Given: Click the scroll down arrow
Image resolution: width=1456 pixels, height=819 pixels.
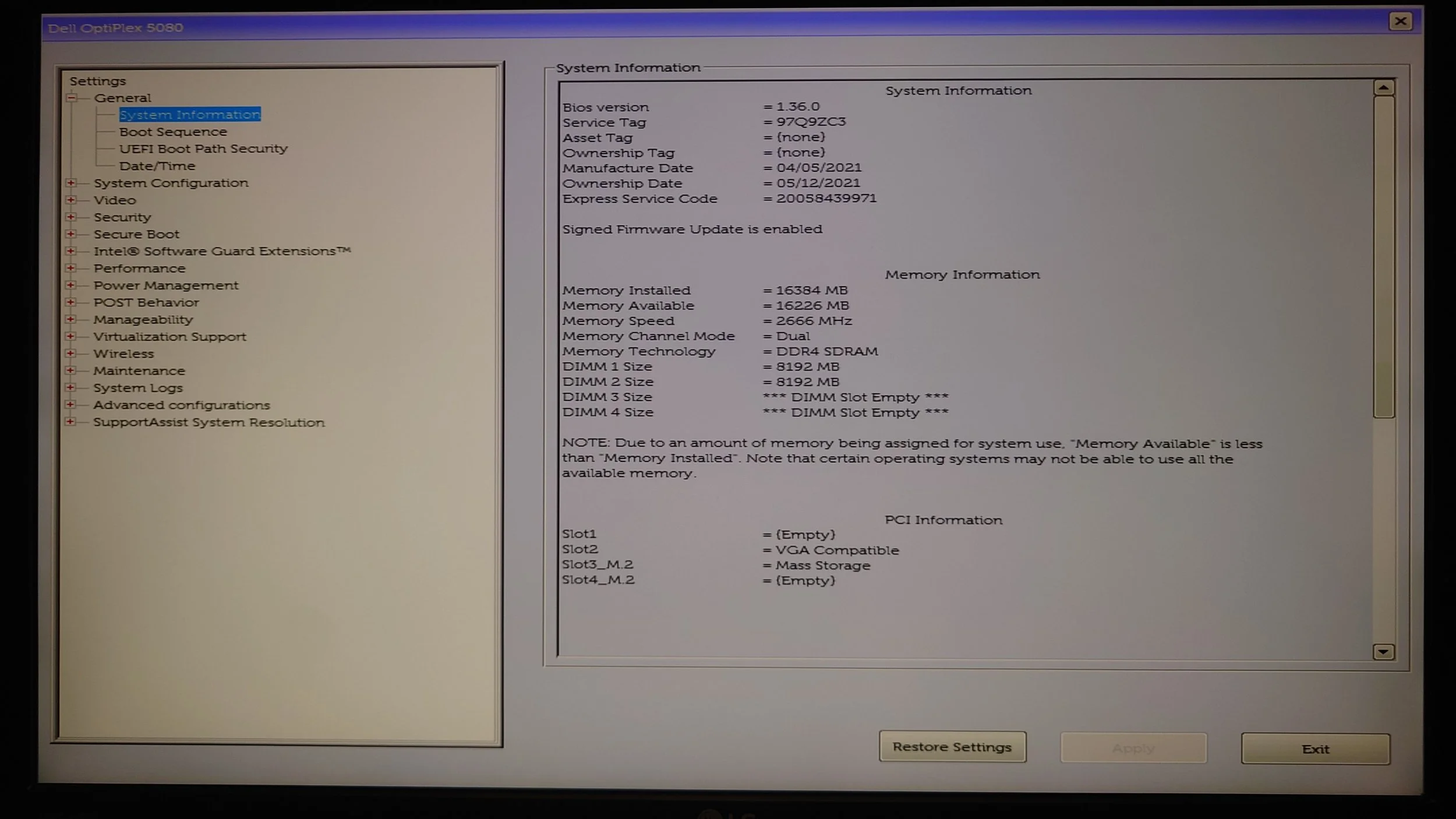Looking at the screenshot, I should click(x=1384, y=652).
